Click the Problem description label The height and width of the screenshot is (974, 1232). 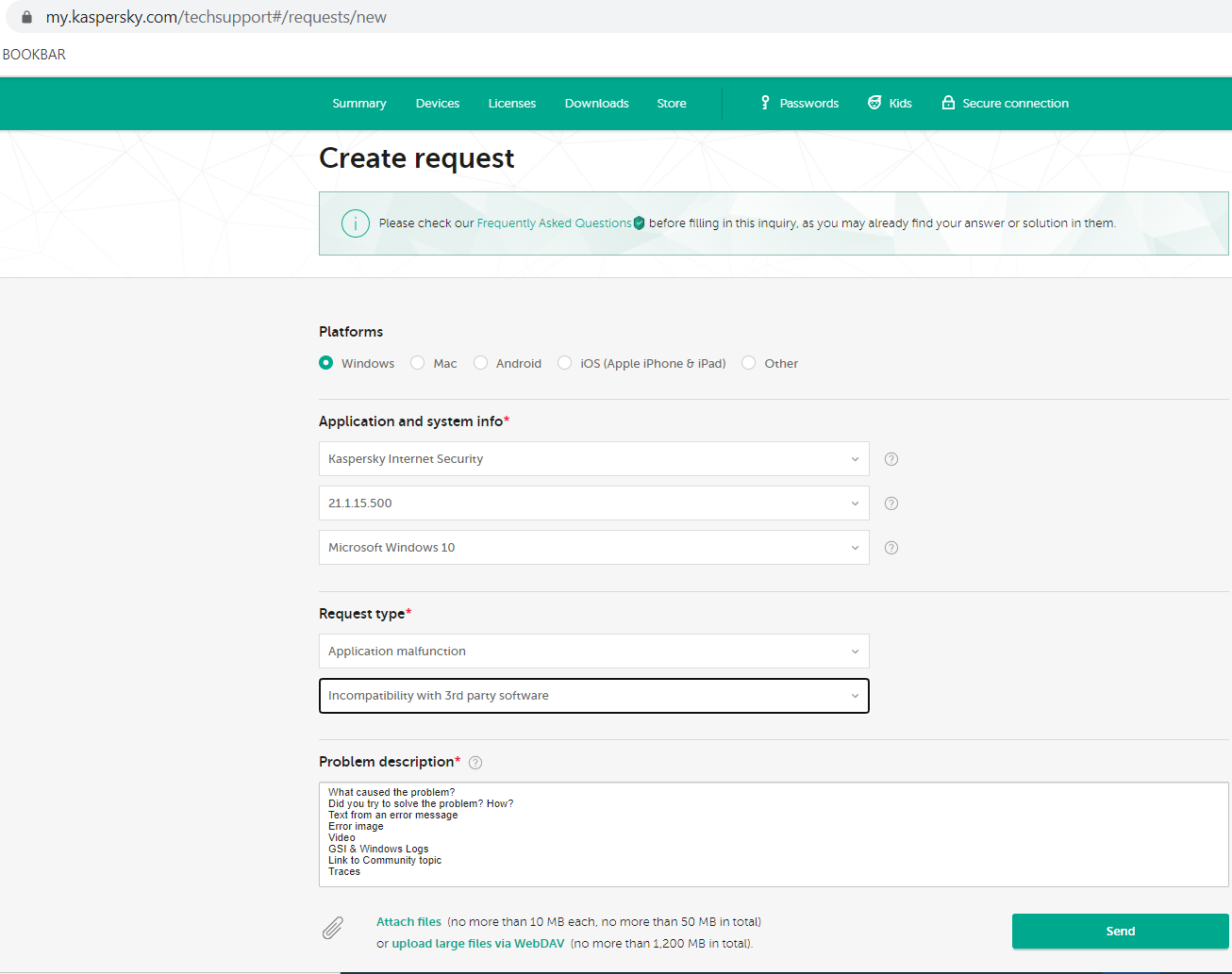click(390, 762)
